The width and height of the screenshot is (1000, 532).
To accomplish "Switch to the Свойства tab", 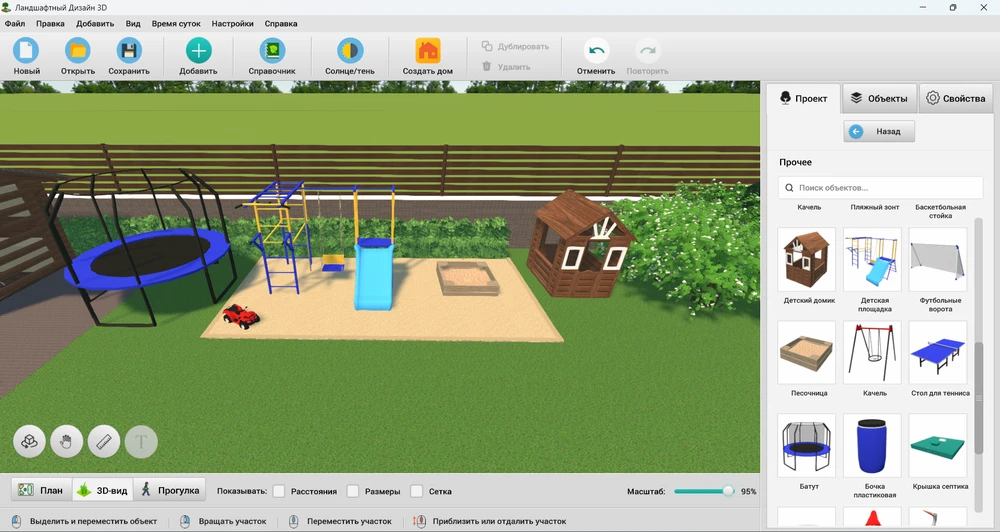I will coord(956,98).
